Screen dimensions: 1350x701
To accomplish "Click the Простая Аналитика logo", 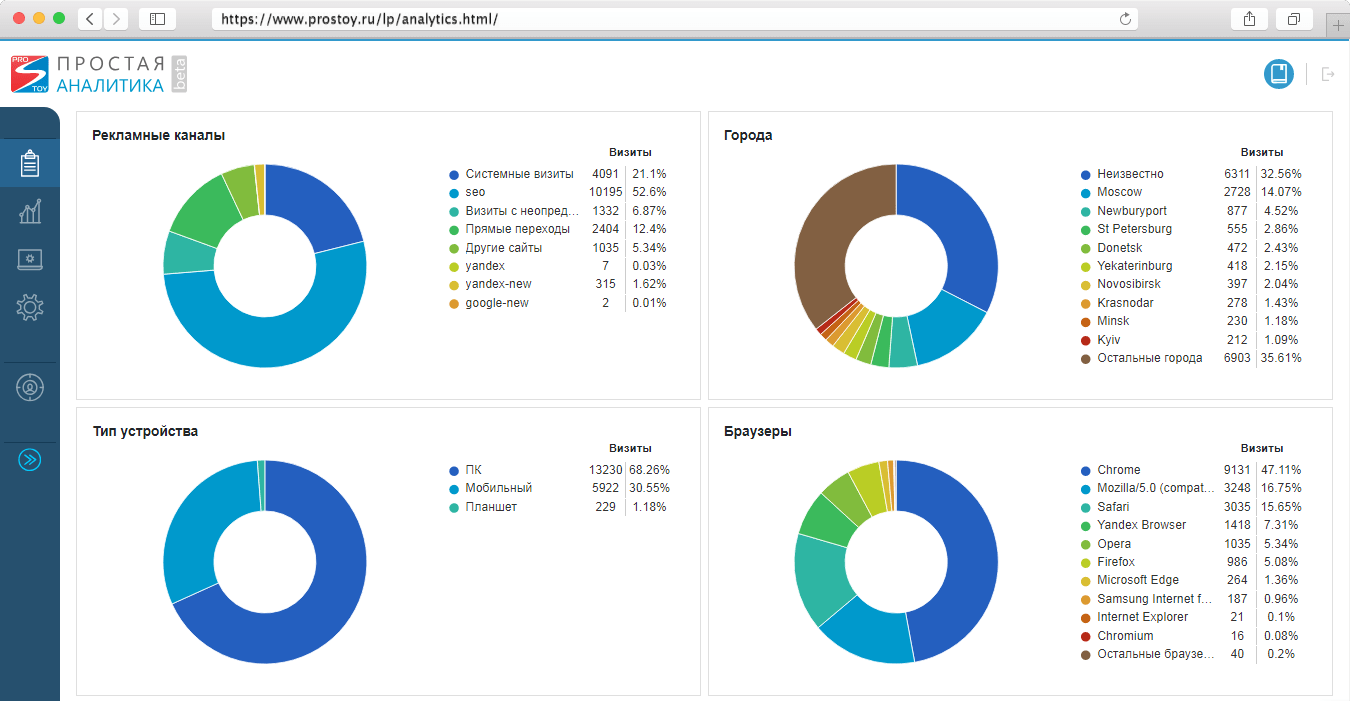I will point(98,75).
